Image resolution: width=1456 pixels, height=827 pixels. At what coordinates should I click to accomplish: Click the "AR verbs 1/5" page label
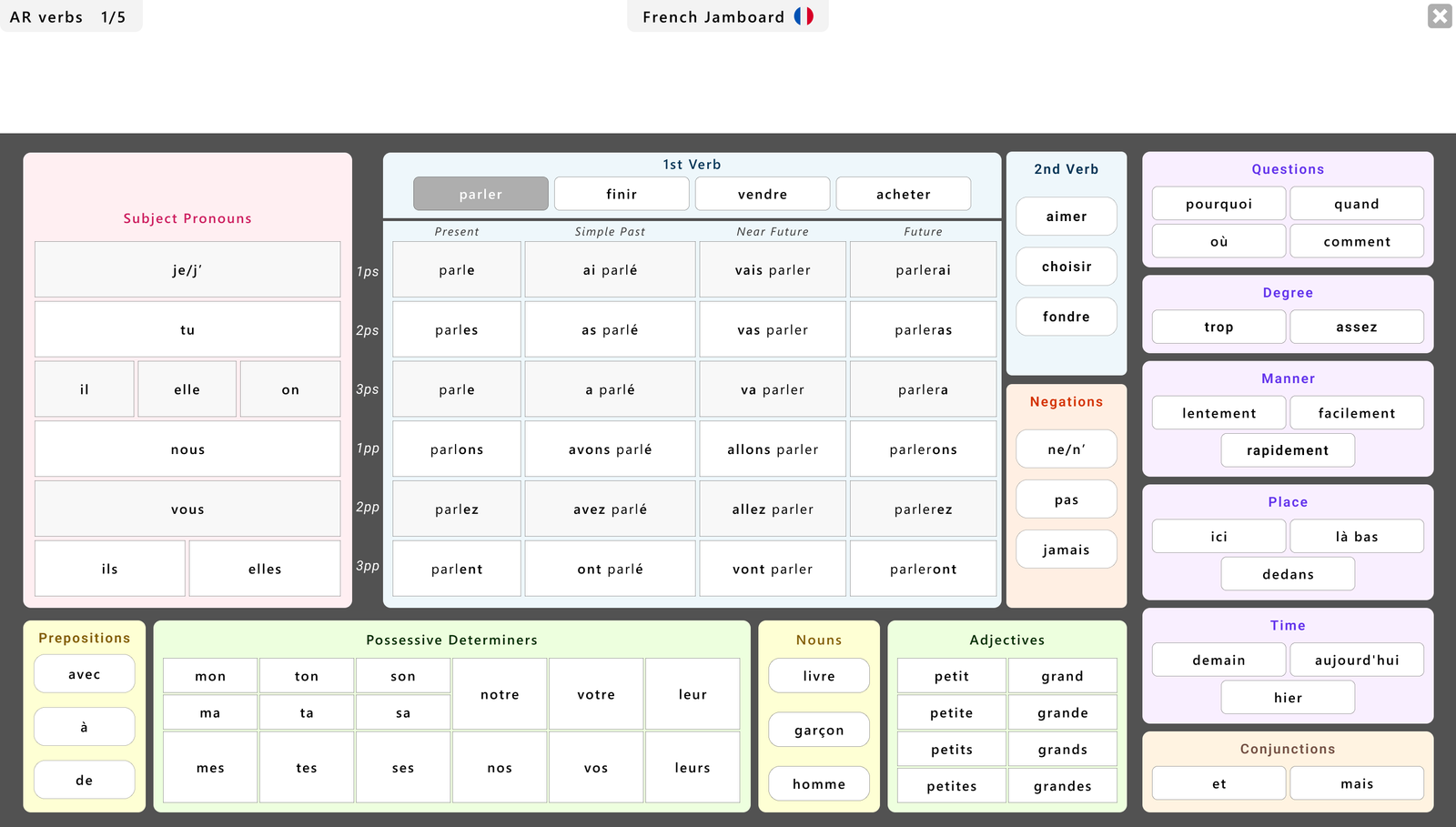[x=71, y=15]
